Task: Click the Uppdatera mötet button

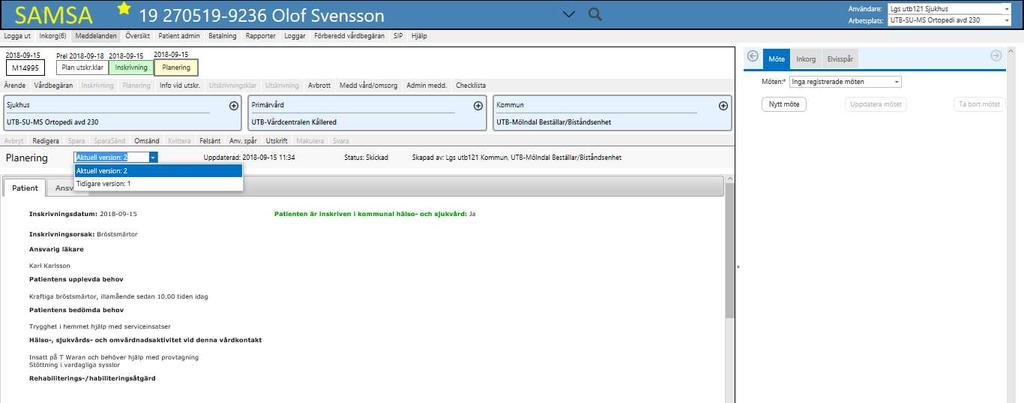Action: (876, 105)
